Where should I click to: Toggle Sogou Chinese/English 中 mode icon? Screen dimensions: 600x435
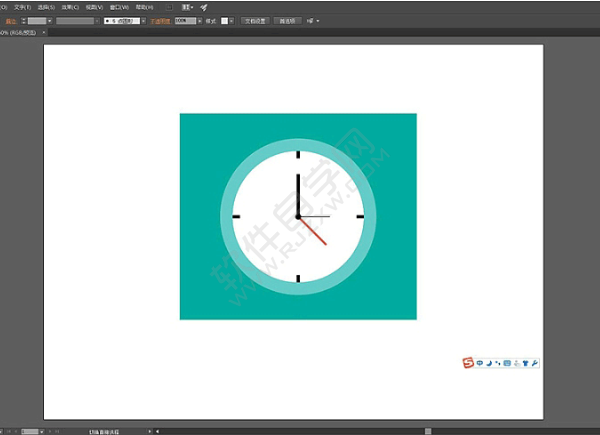pyautogui.click(x=480, y=363)
